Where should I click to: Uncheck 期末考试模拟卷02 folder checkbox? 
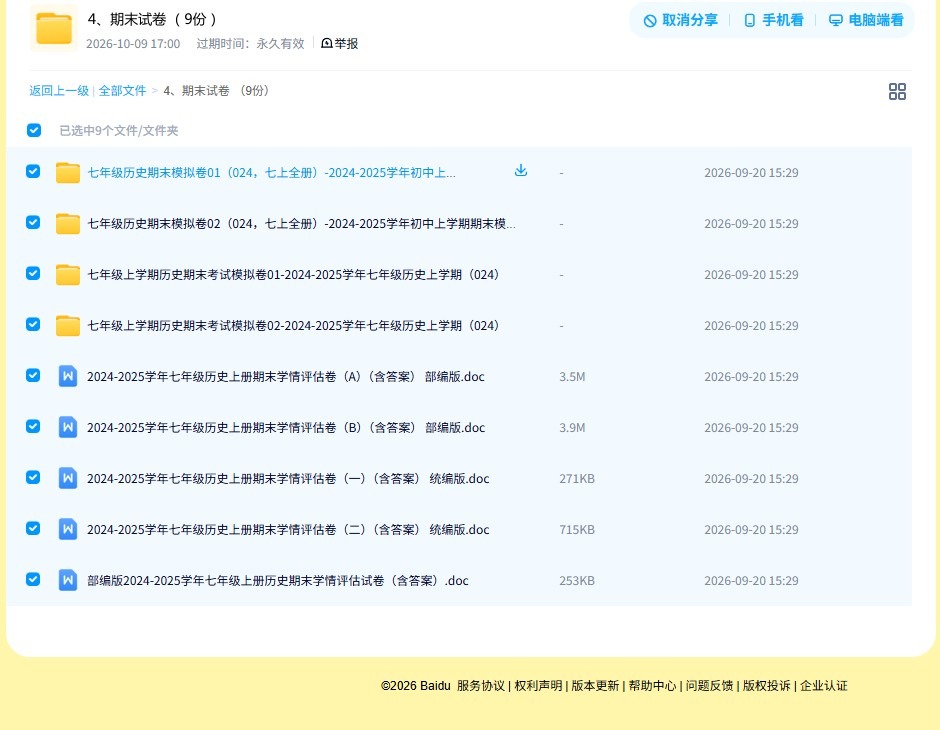tap(34, 324)
